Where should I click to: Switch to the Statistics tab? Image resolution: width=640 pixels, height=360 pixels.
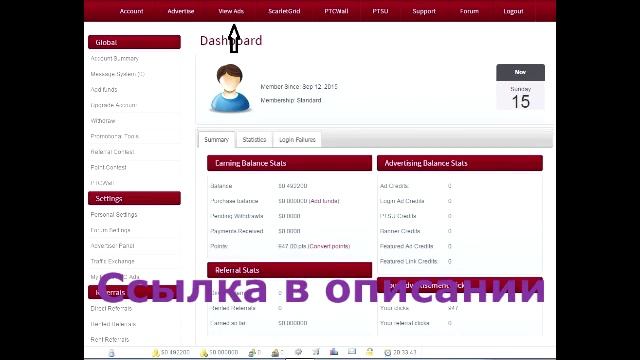[x=254, y=140]
